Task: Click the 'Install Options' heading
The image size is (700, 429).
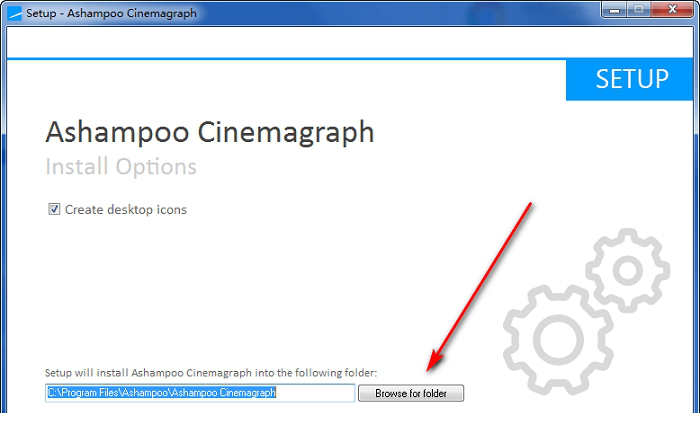Action: tap(121, 167)
